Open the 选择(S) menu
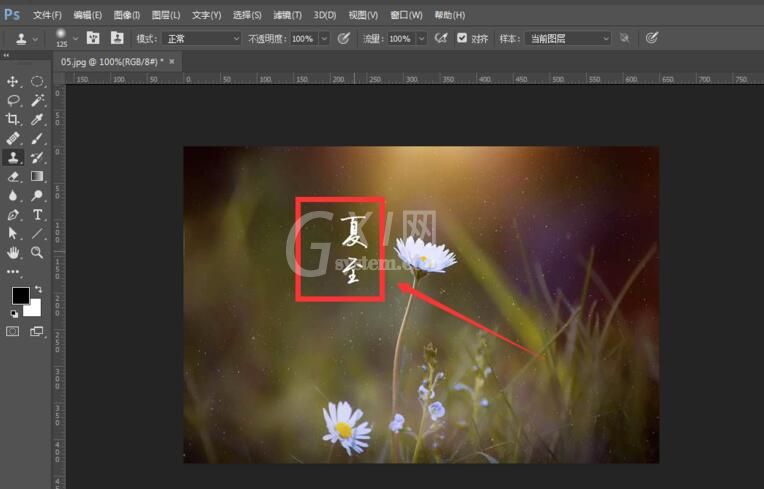 pos(247,15)
